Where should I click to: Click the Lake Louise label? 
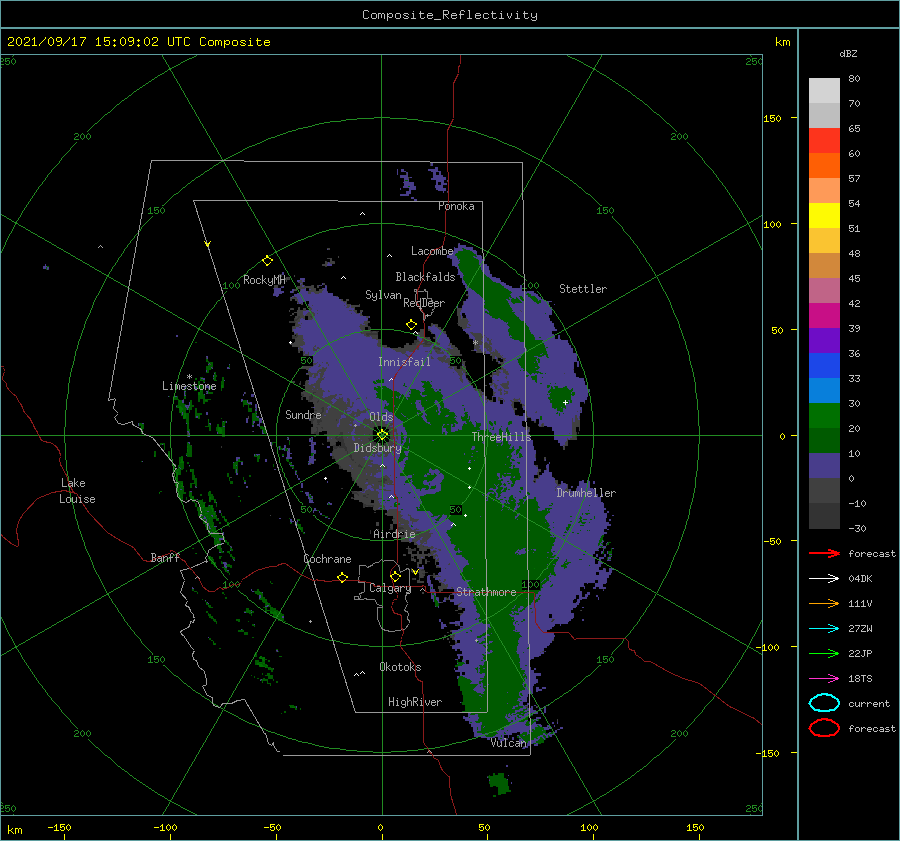click(77, 491)
